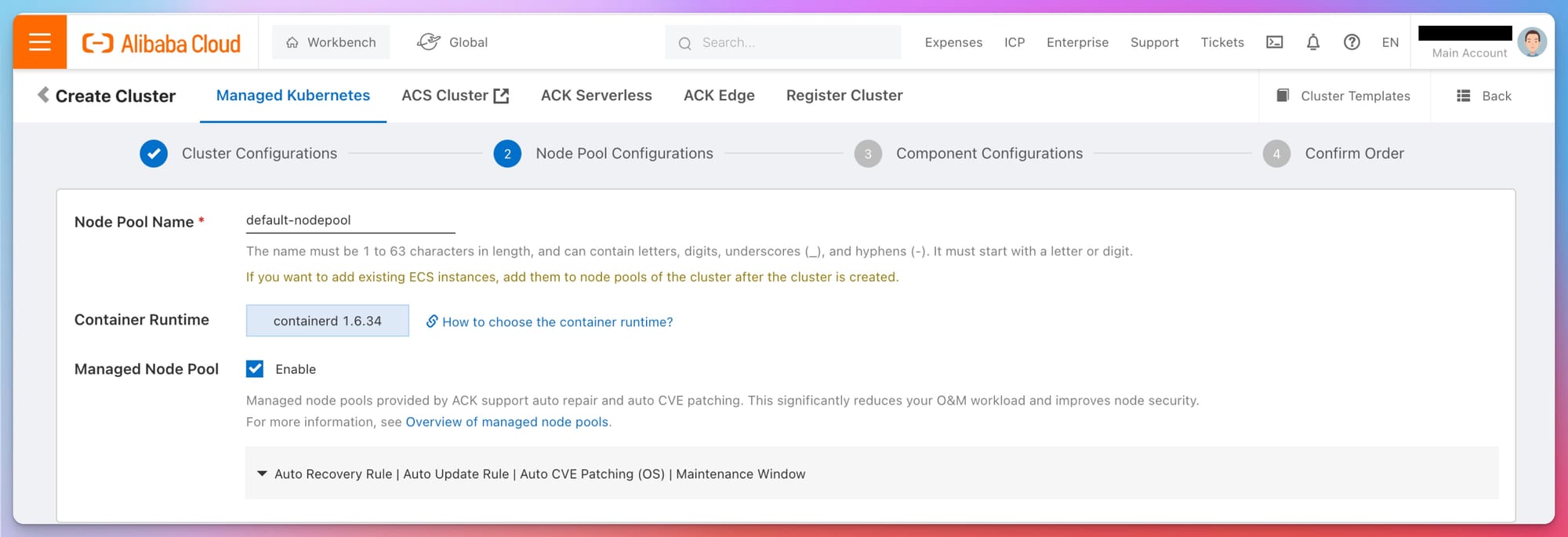Click the Node Pool Name input field
This screenshot has height=537, width=1568.
click(x=350, y=220)
